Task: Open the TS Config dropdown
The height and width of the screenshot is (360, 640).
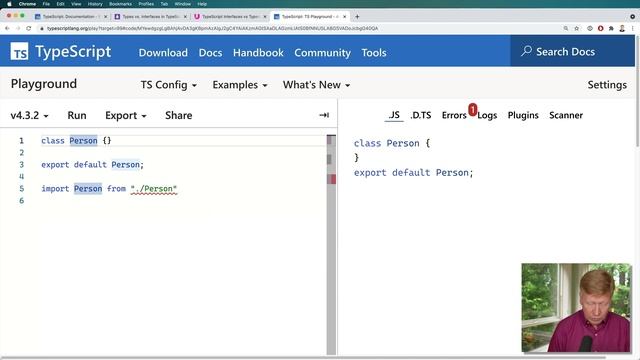Action: tap(169, 85)
